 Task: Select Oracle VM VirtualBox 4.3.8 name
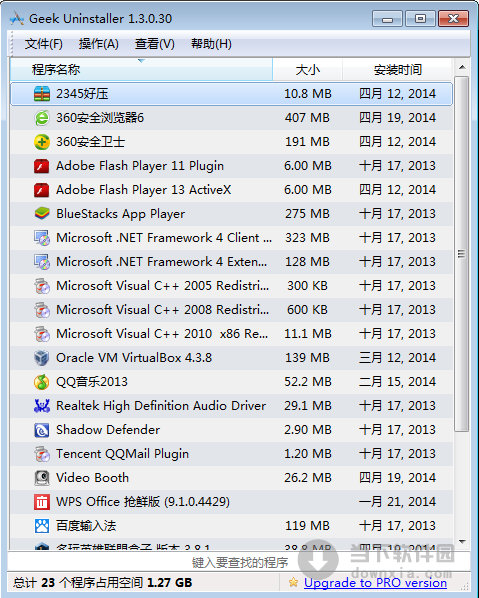[x=134, y=358]
